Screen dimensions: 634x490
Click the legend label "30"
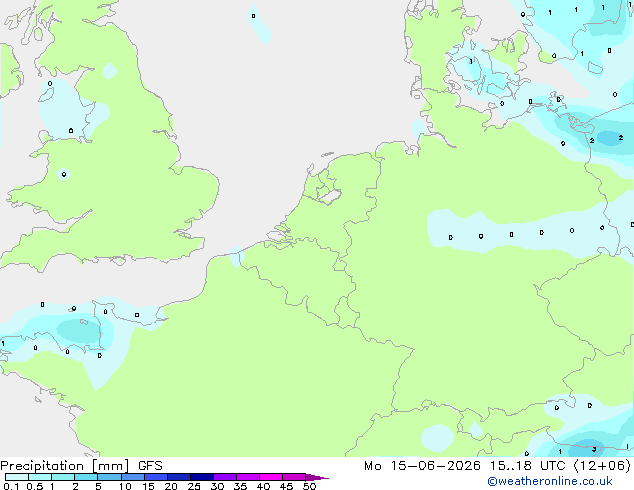point(217,486)
